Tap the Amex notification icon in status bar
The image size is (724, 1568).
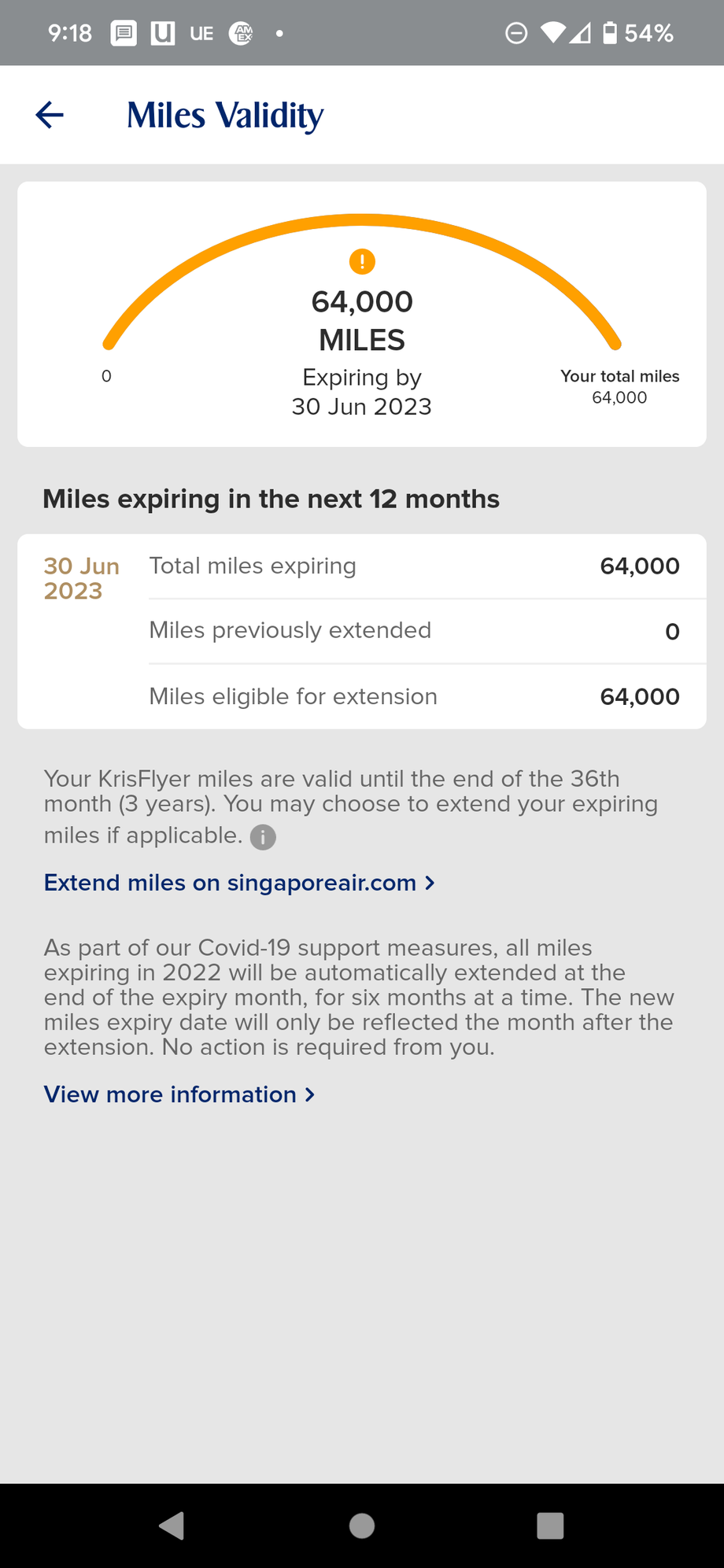241,33
